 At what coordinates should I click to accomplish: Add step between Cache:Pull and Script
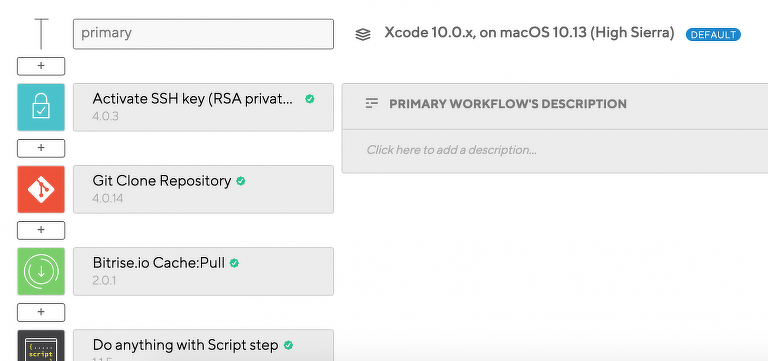(x=41, y=312)
